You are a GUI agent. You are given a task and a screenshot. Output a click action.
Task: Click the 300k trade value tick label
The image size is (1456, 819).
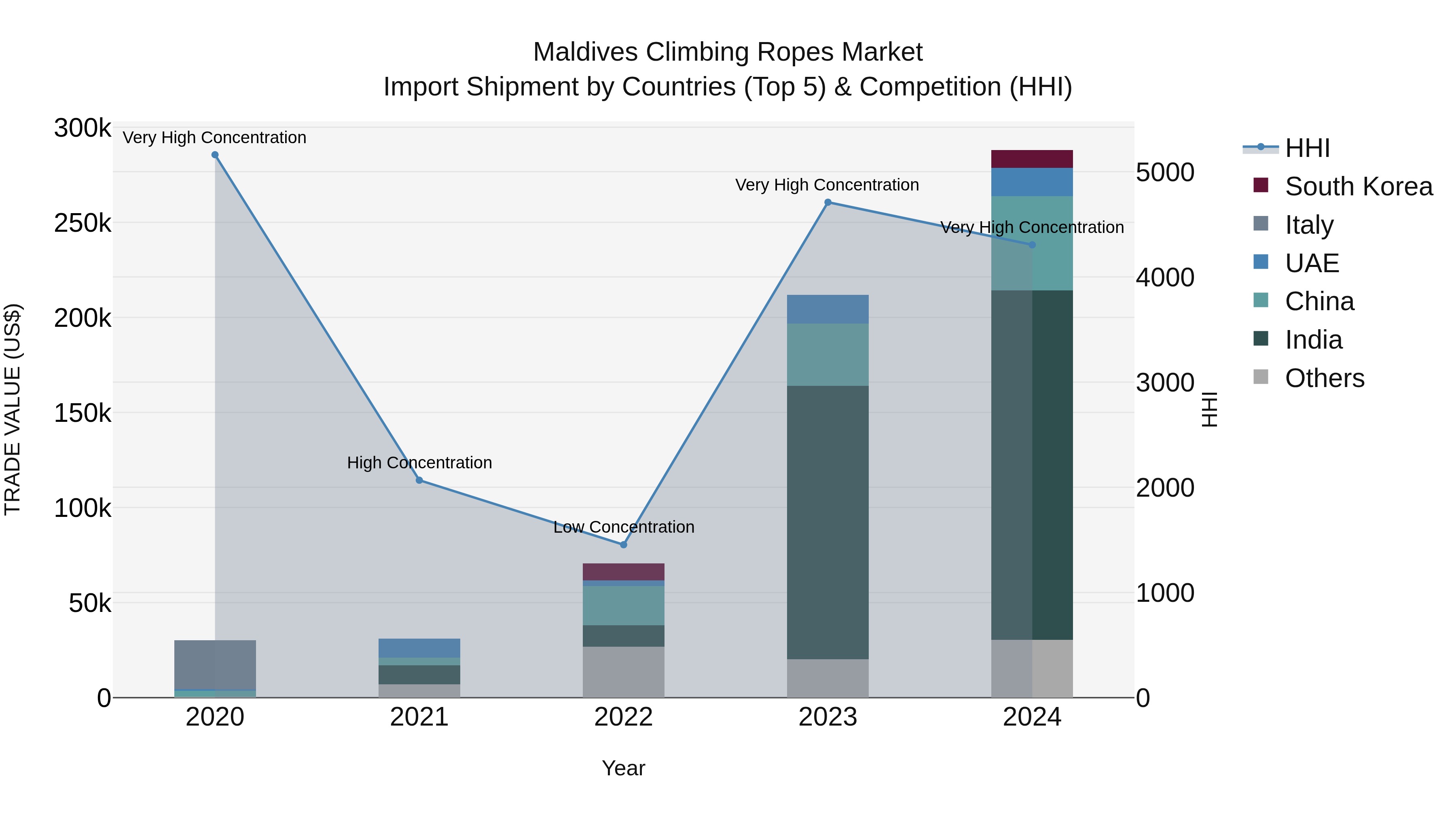tap(83, 128)
